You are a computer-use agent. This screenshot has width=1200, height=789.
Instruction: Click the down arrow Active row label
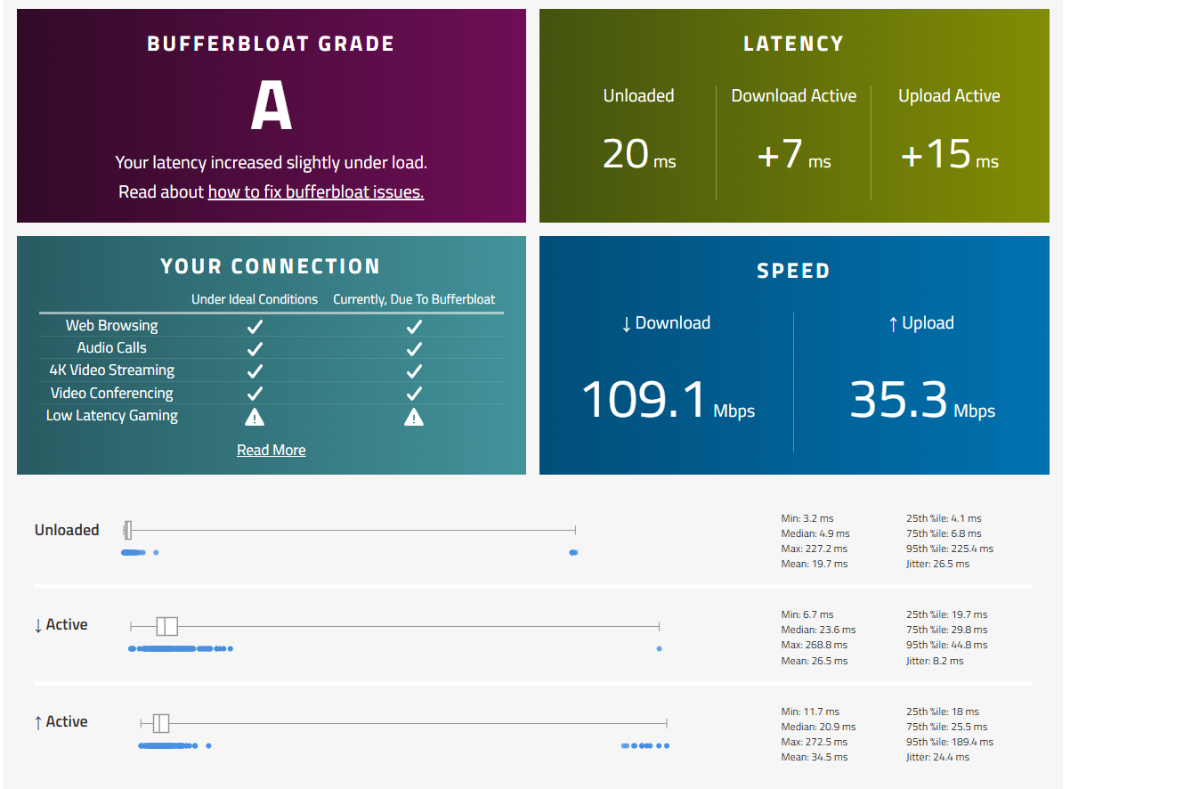[x=61, y=625]
